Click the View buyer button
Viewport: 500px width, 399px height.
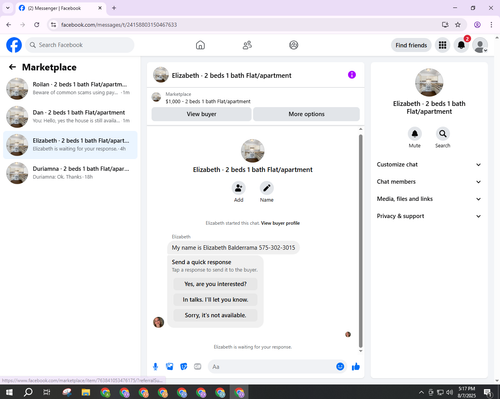201,114
